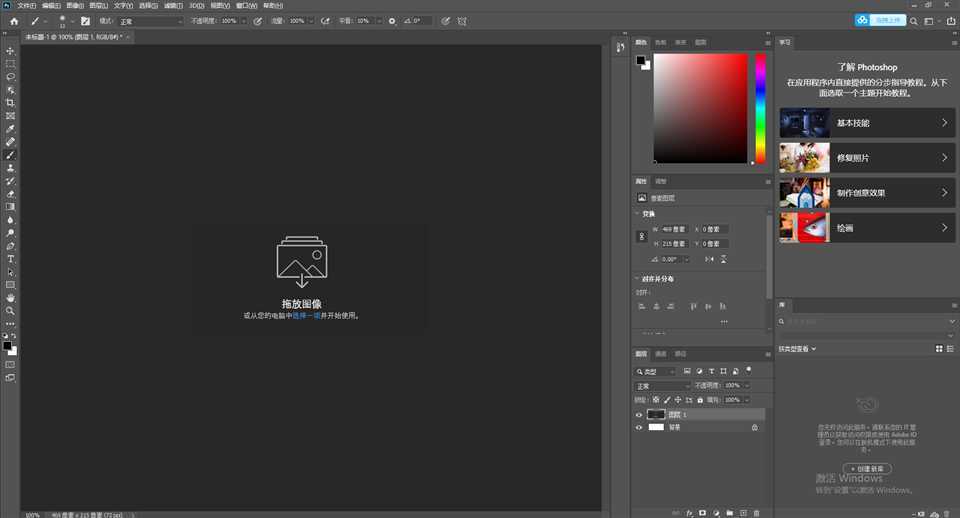Select the Clone Stamp tool
The image size is (960, 518).
pyautogui.click(x=10, y=168)
